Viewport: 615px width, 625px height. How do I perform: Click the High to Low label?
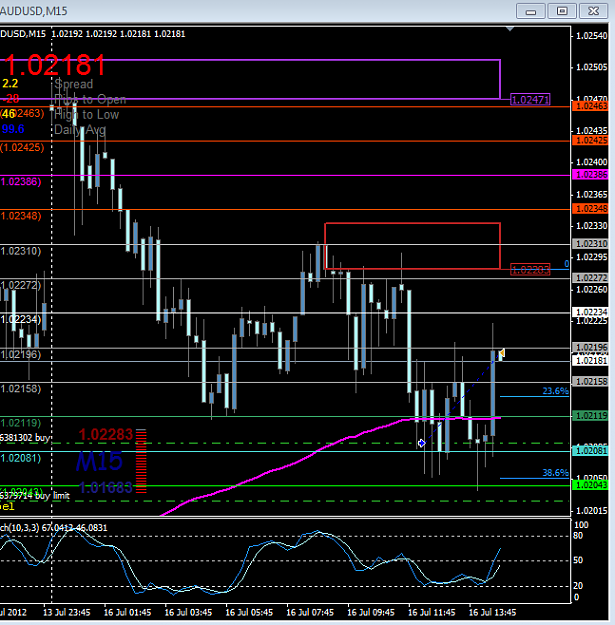click(86, 115)
